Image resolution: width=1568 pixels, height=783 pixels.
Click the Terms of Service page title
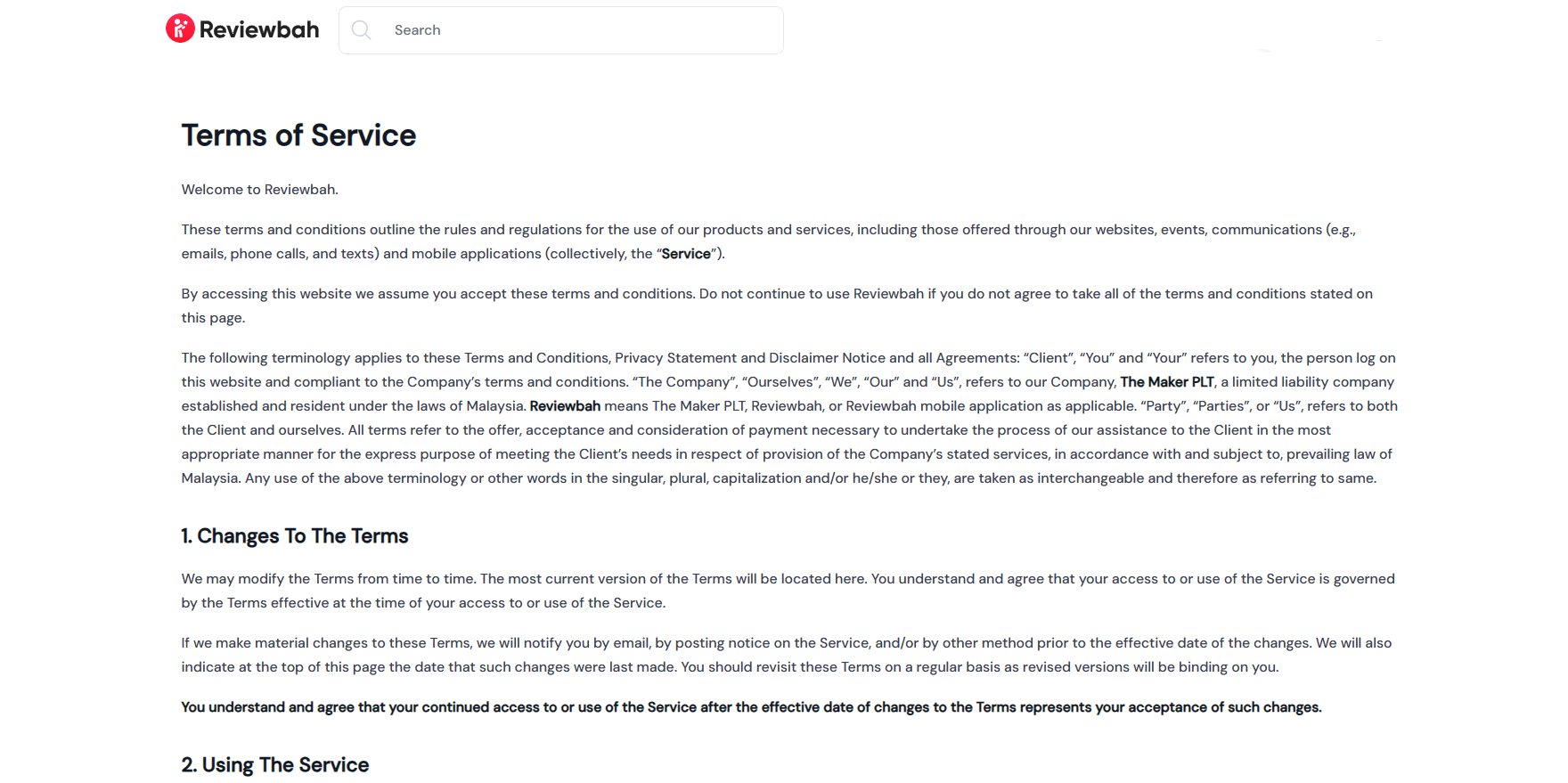[x=298, y=135]
